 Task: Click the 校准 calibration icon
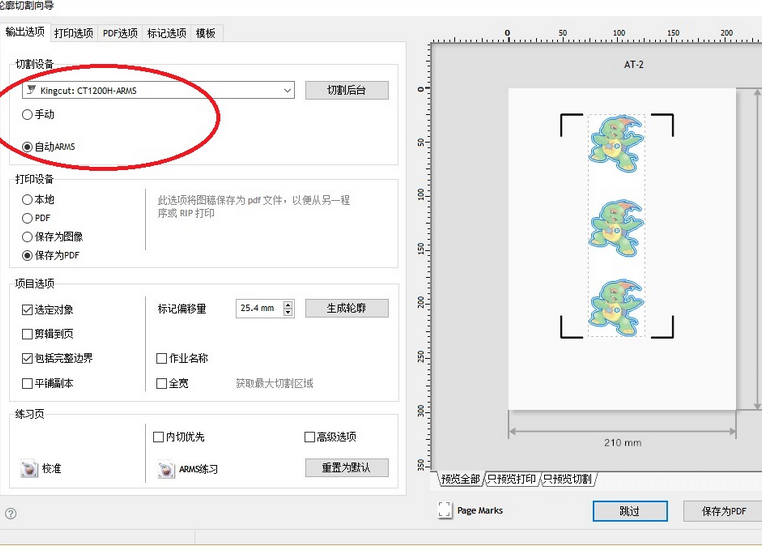pos(28,468)
